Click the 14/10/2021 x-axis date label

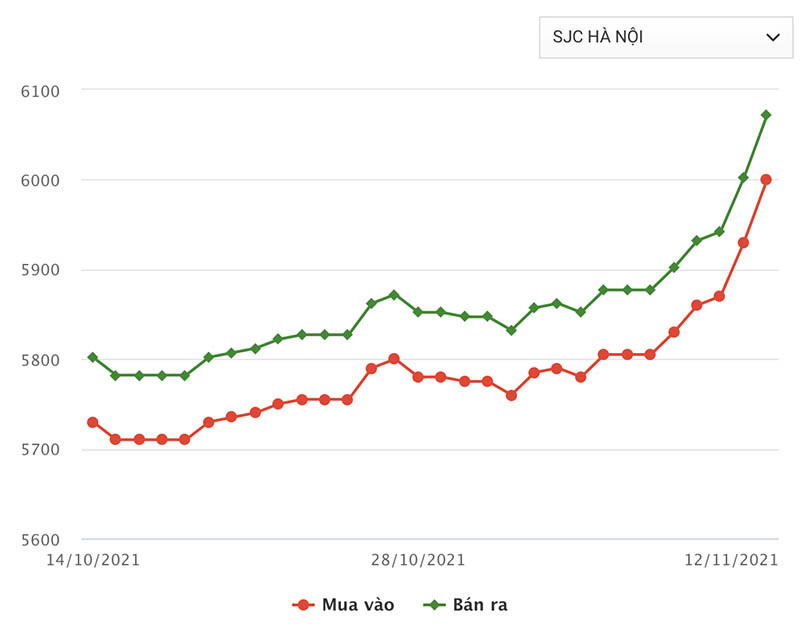click(x=94, y=560)
